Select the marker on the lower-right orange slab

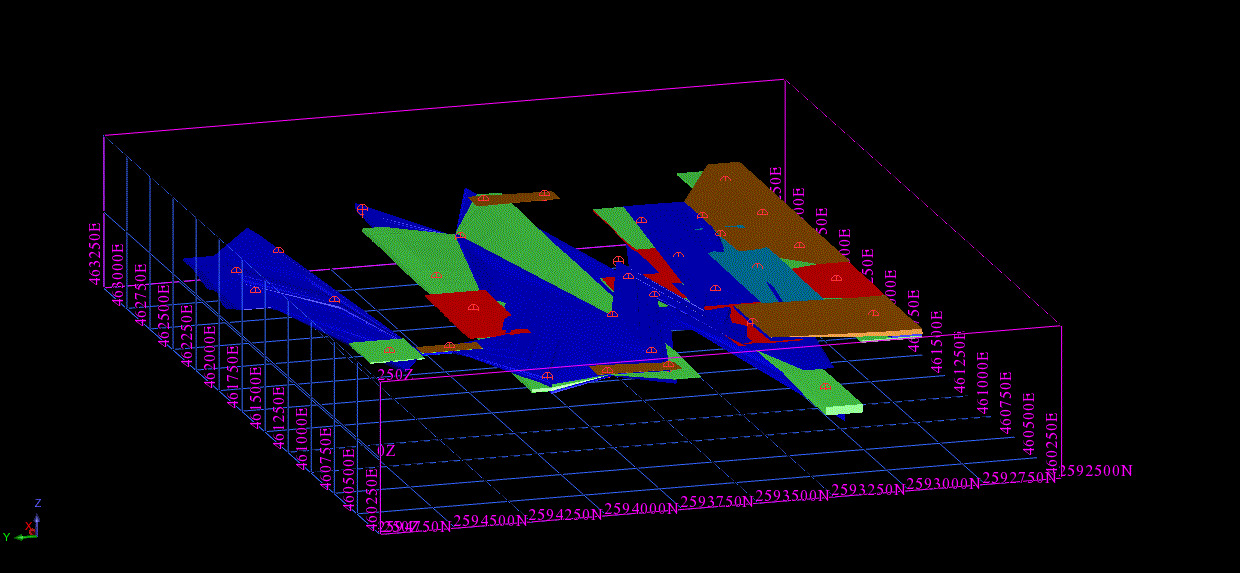point(875,313)
